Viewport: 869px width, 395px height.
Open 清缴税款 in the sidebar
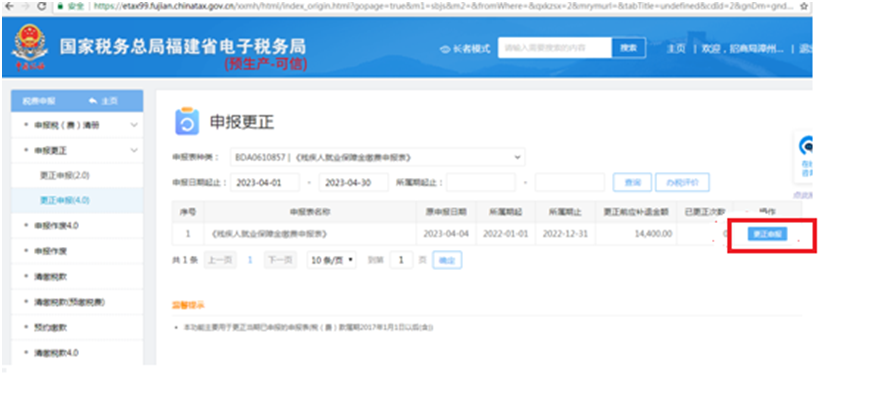tap(50, 276)
